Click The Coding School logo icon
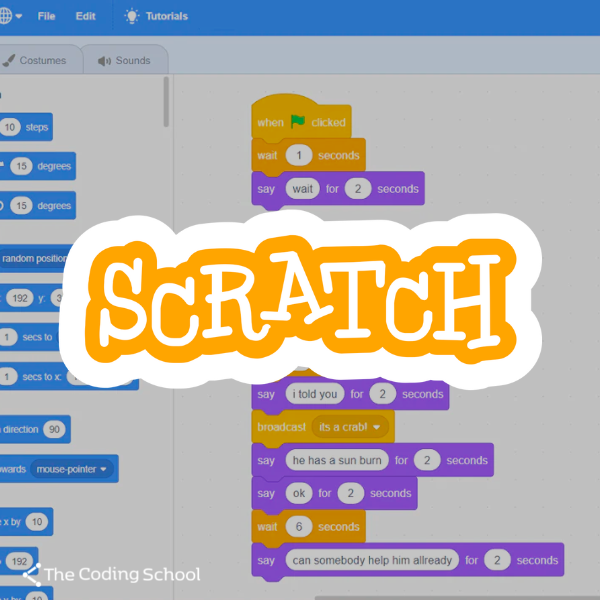 pyautogui.click(x=31, y=574)
